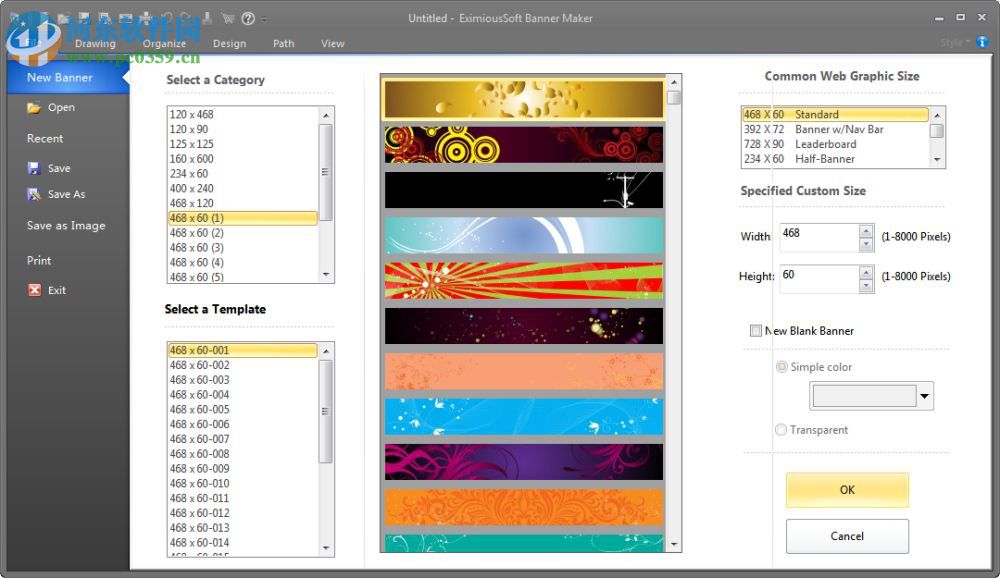Select the Transparent radio button
Viewport: 1000px width, 578px height.
780,430
